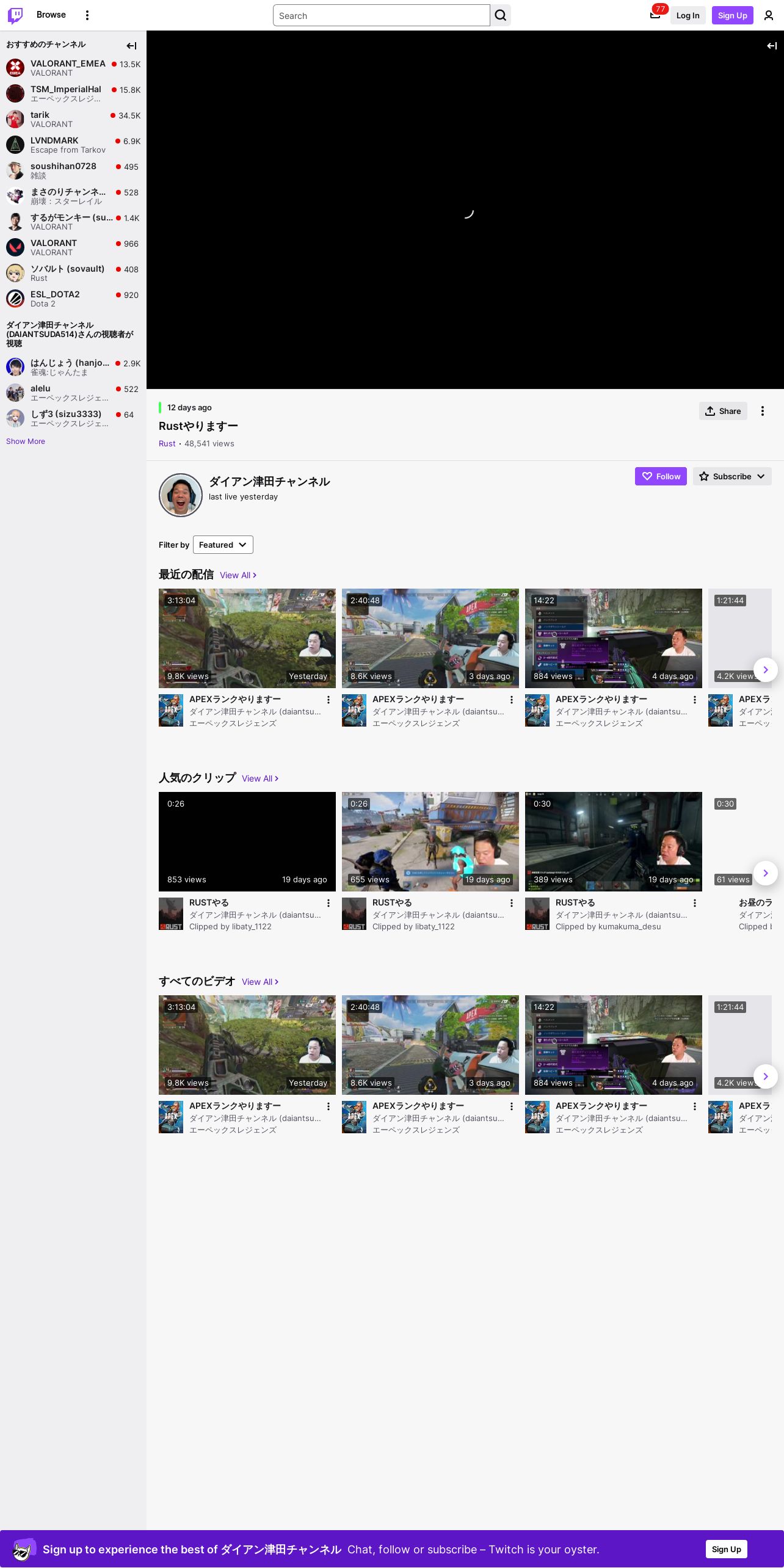Open options for Yesterday video in すべてのビデオ
Viewport: 784px width, 1568px height.
[328, 1106]
